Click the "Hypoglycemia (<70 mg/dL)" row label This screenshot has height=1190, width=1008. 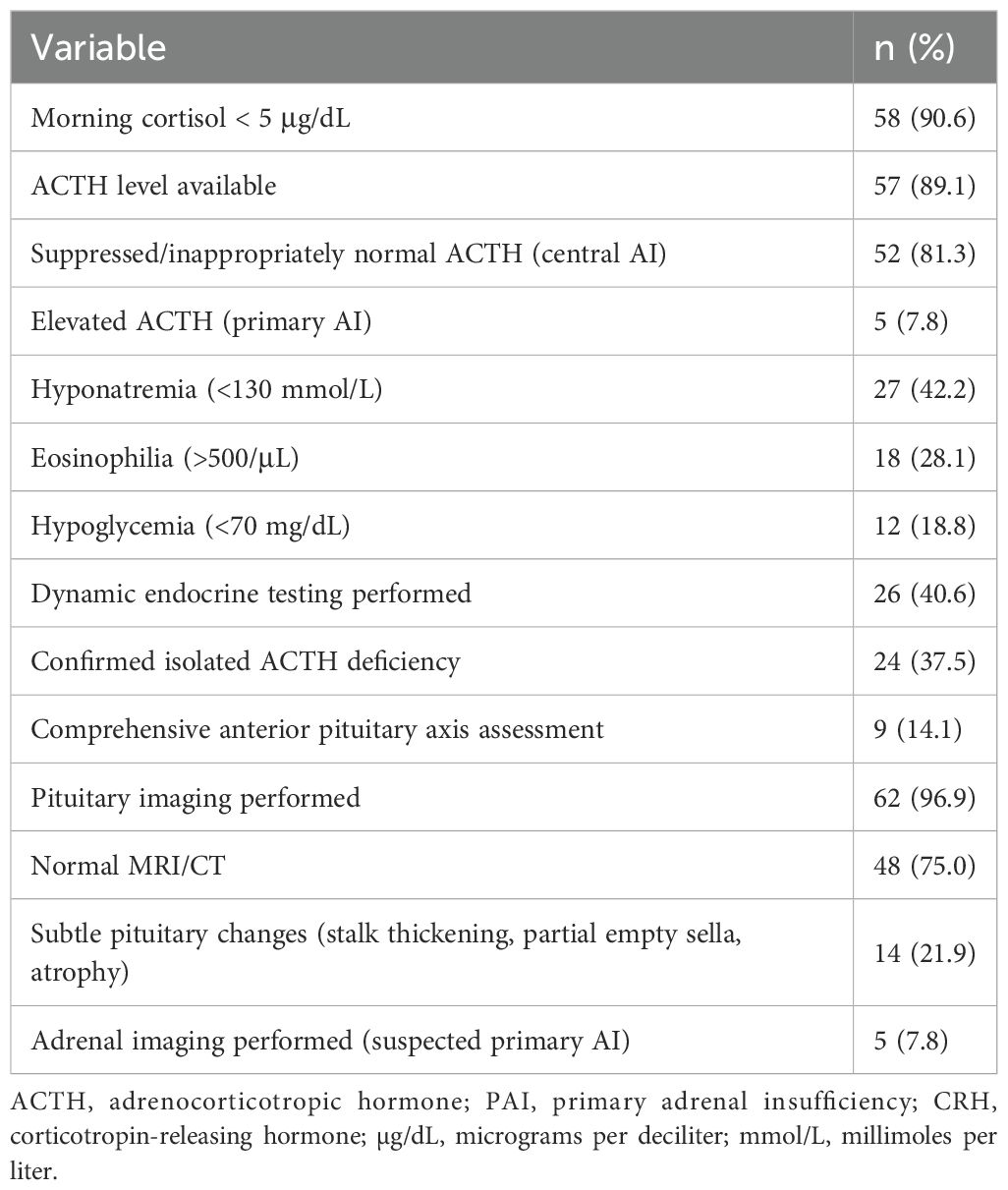(191, 526)
